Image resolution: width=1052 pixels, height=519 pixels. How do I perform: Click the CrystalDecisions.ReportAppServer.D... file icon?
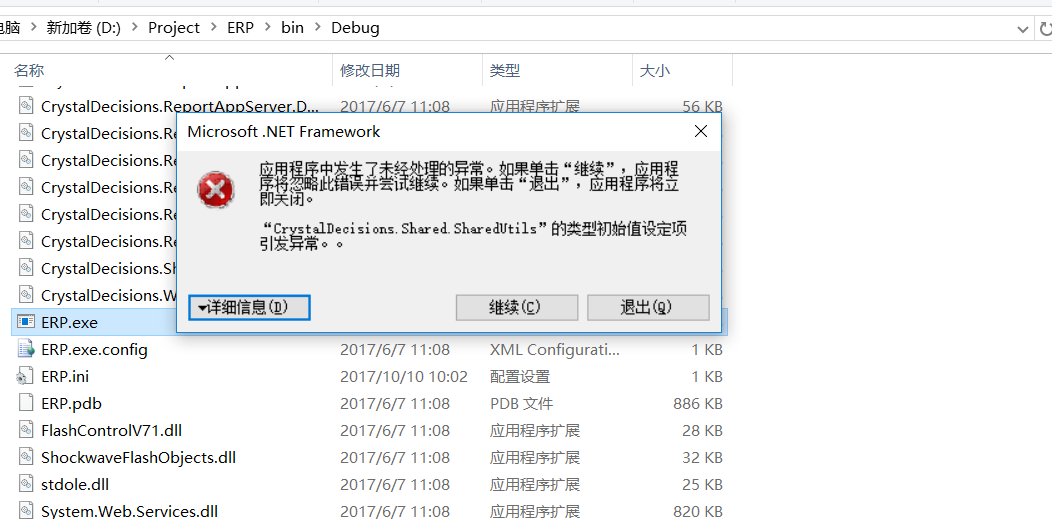(x=25, y=106)
